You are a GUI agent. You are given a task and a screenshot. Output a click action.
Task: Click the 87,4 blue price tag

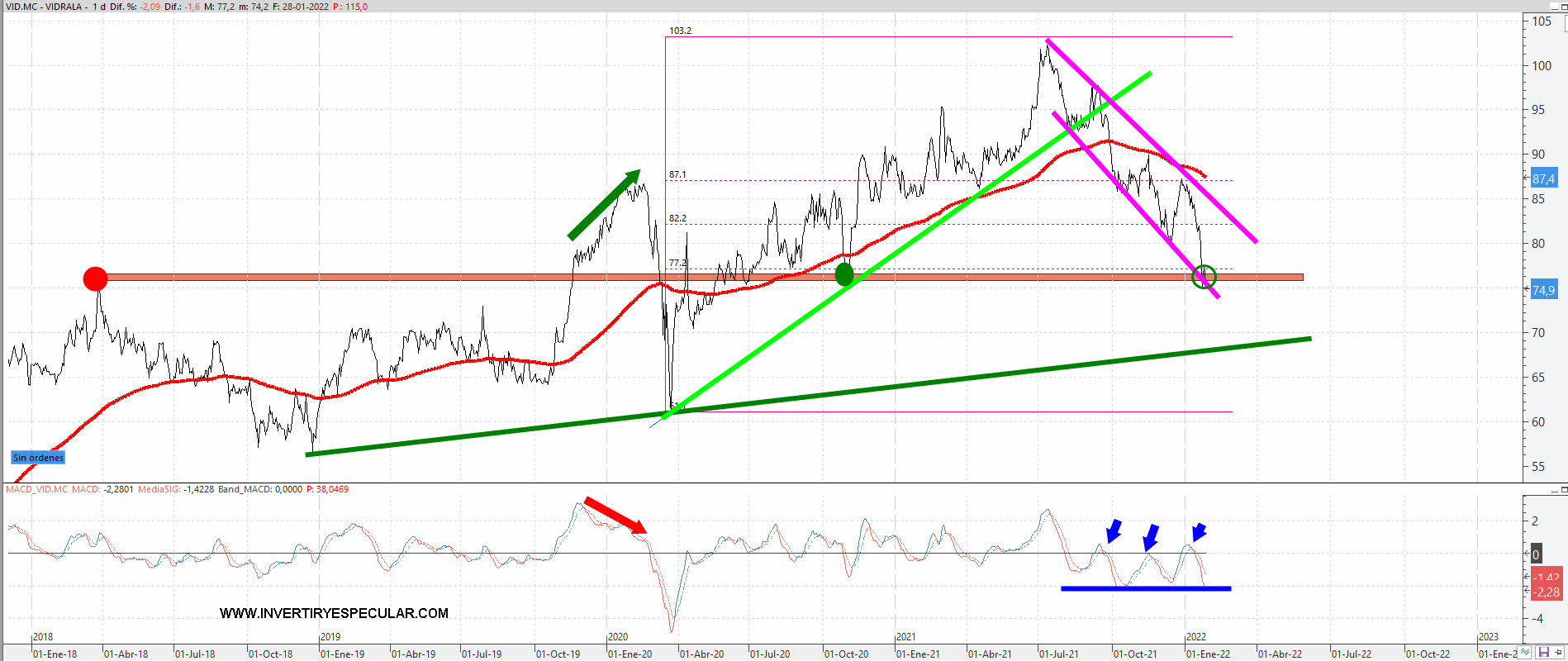(x=1542, y=178)
